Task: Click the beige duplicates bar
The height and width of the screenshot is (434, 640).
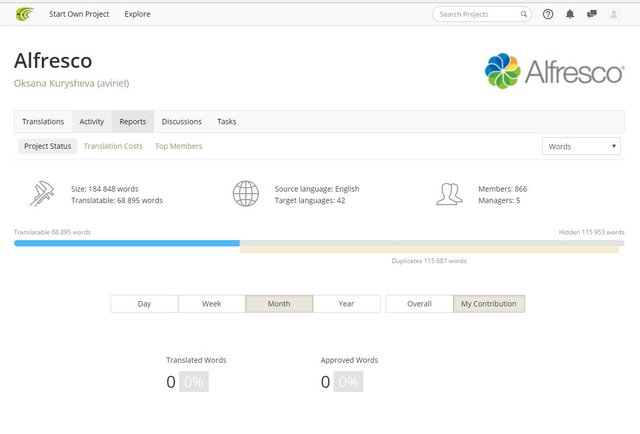Action: (x=429, y=250)
